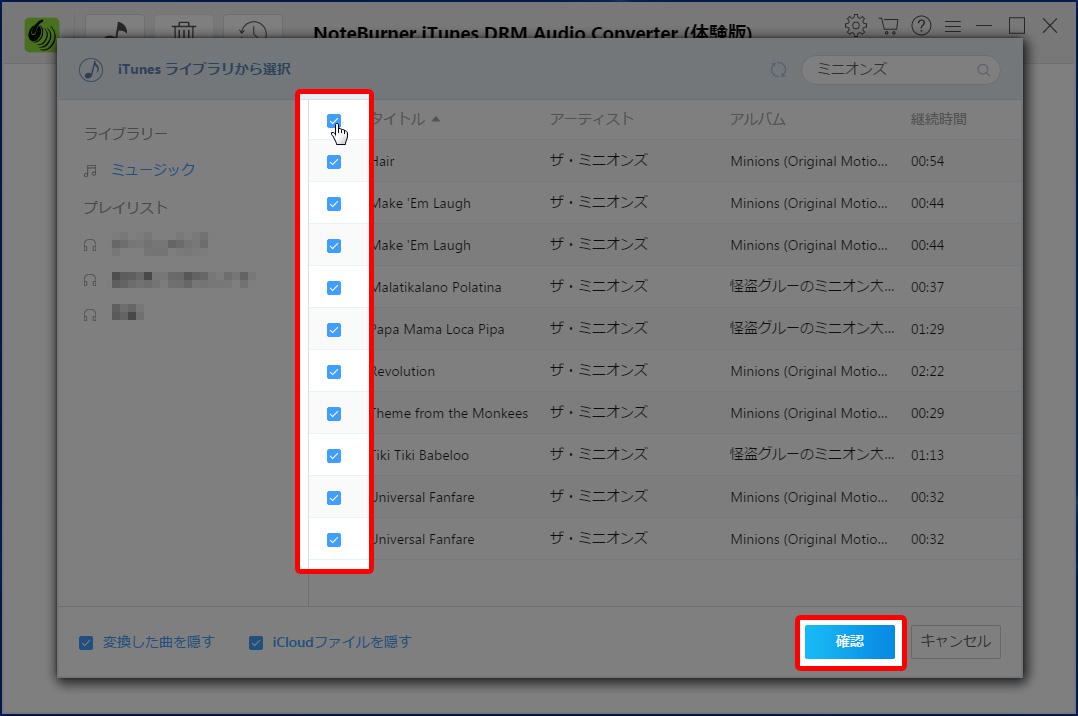1078x716 pixels.
Task: Sort by アーティスト column header
Action: click(591, 119)
